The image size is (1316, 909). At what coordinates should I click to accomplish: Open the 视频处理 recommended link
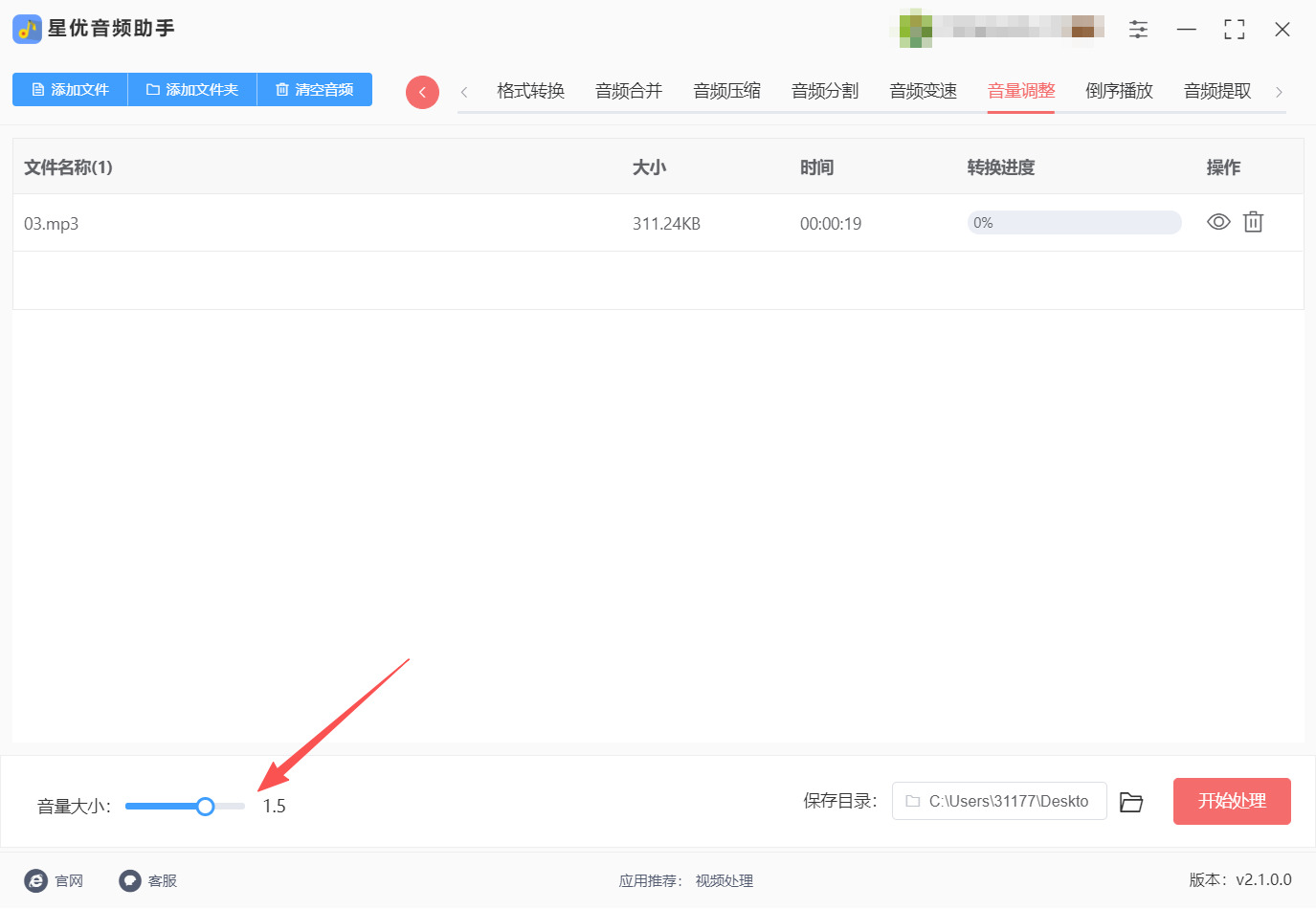[724, 880]
